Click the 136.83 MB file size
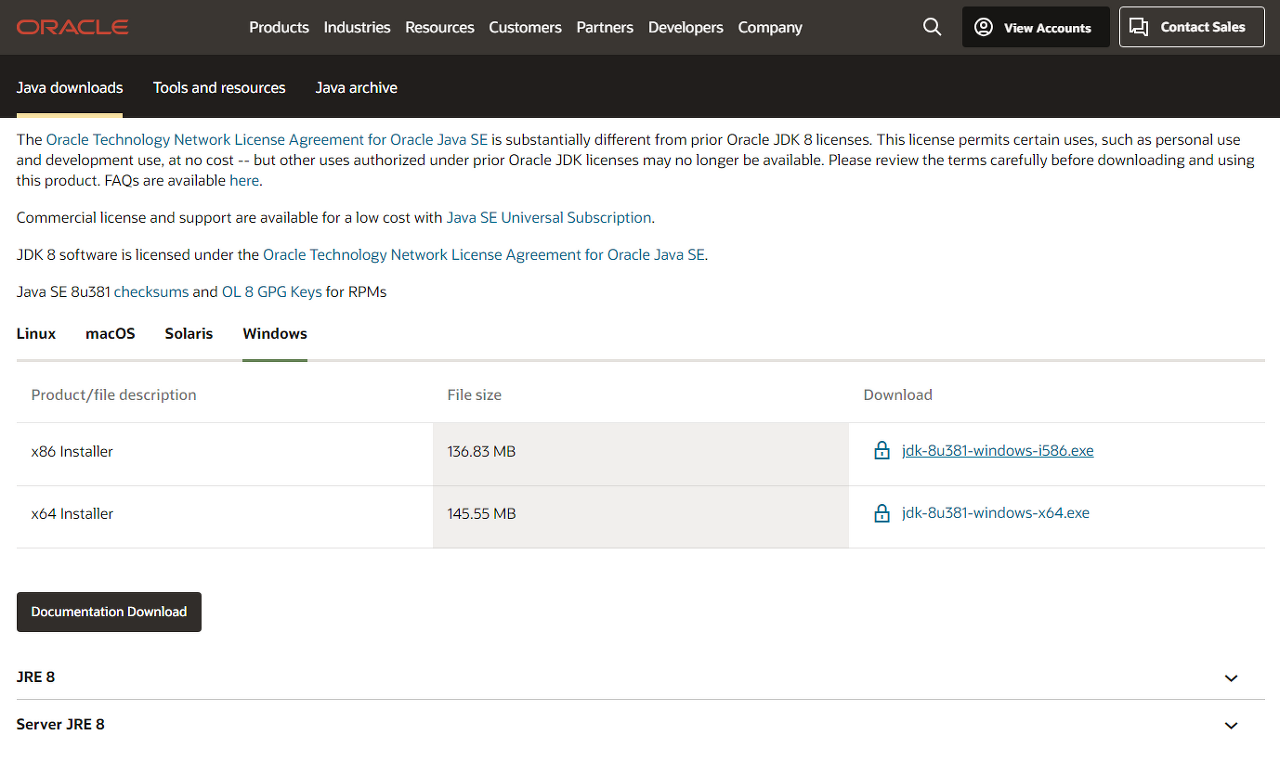The image size is (1280, 774). (482, 452)
